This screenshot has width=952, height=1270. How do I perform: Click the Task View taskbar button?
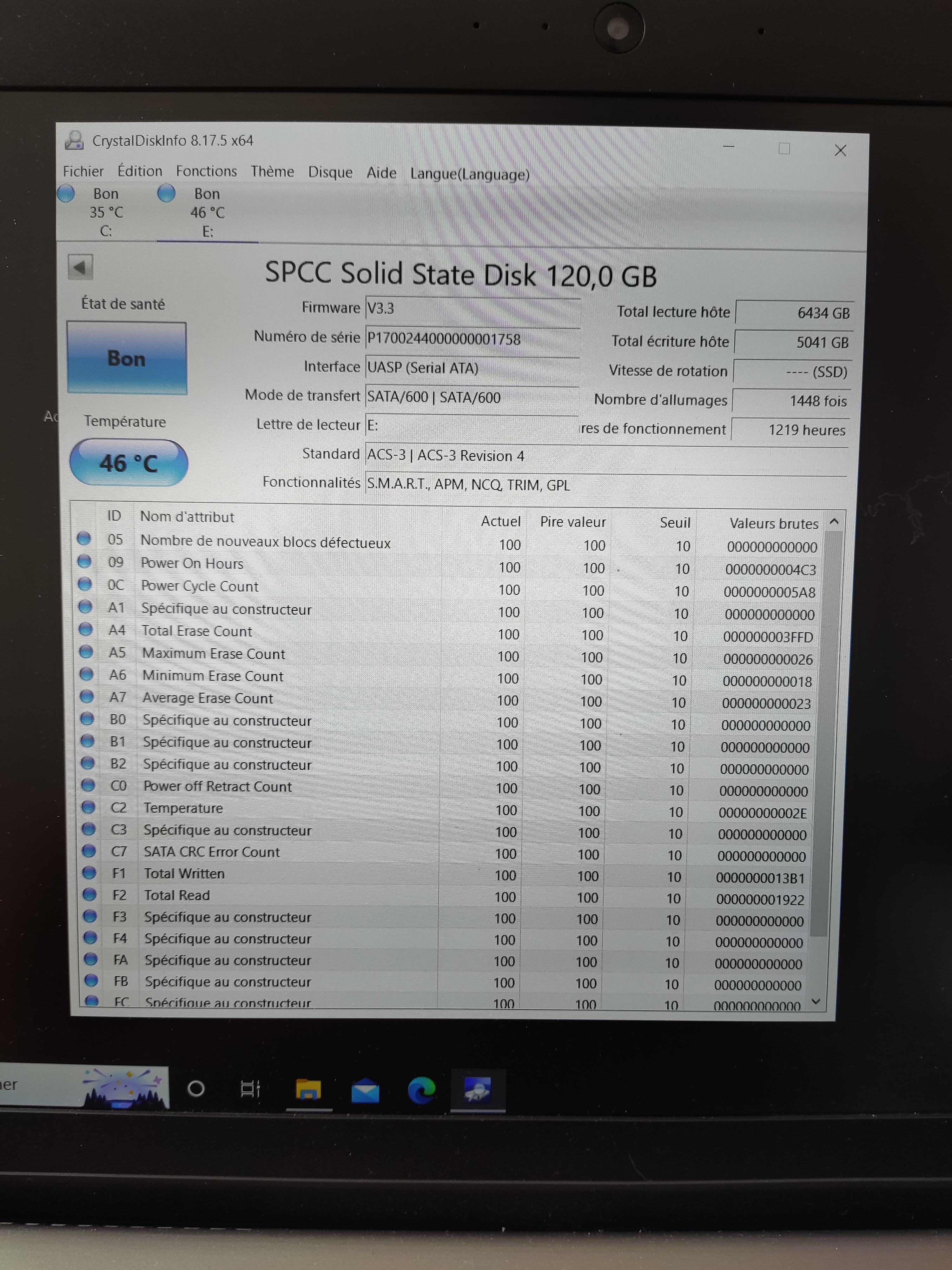point(250,1089)
